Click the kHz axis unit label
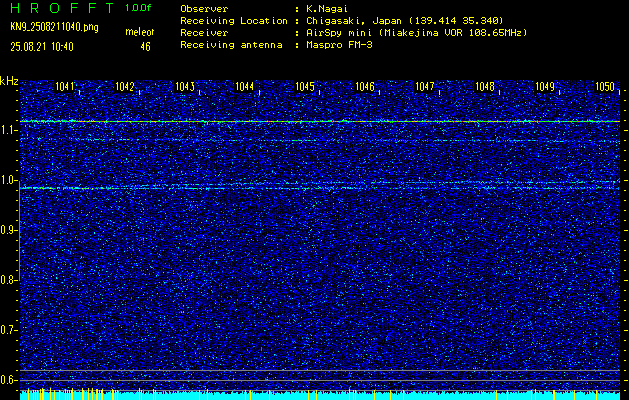Image resolution: width=629 pixels, height=400 pixels. point(9,81)
